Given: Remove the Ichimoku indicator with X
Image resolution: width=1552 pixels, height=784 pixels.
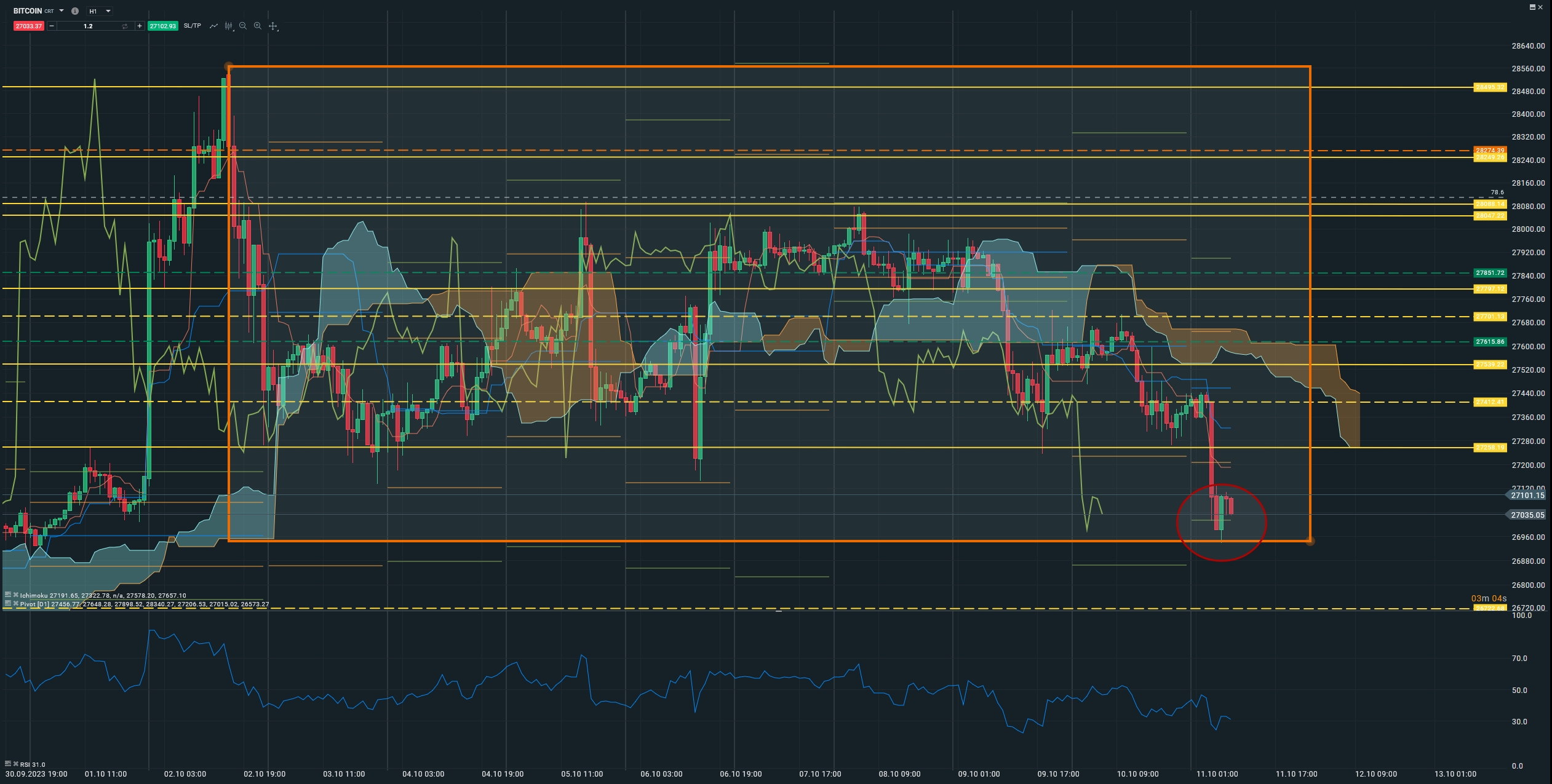Looking at the screenshot, I should (15, 595).
